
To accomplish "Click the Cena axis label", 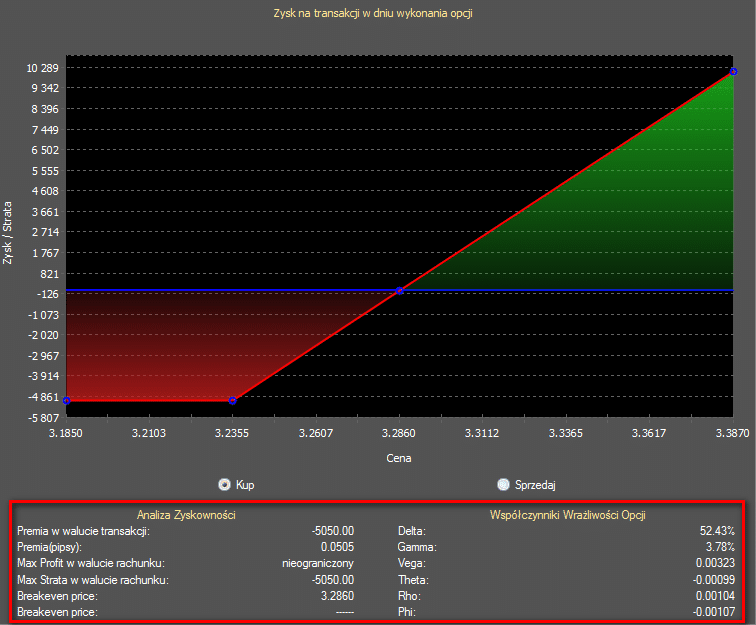I will [400, 458].
